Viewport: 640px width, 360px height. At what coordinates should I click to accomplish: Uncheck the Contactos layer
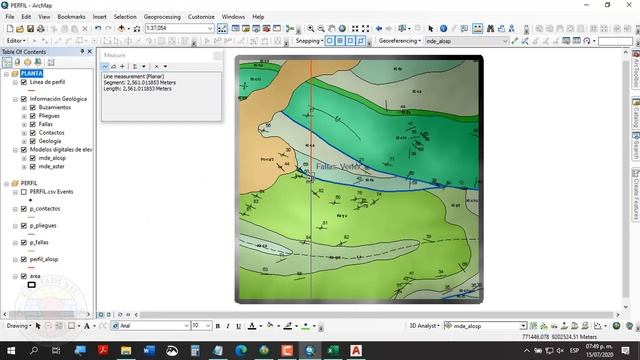click(x=33, y=133)
